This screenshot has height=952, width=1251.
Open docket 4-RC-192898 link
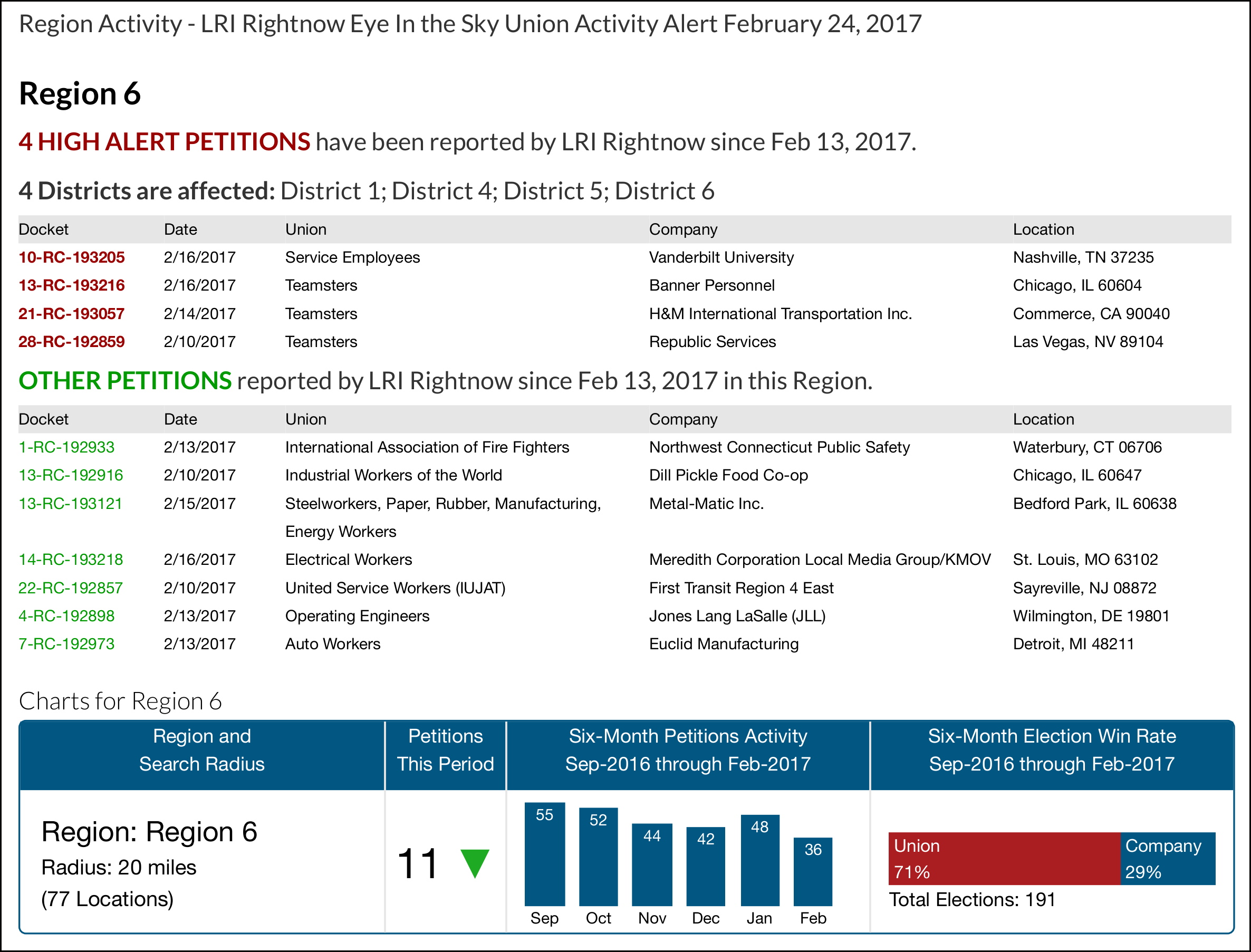click(x=66, y=616)
